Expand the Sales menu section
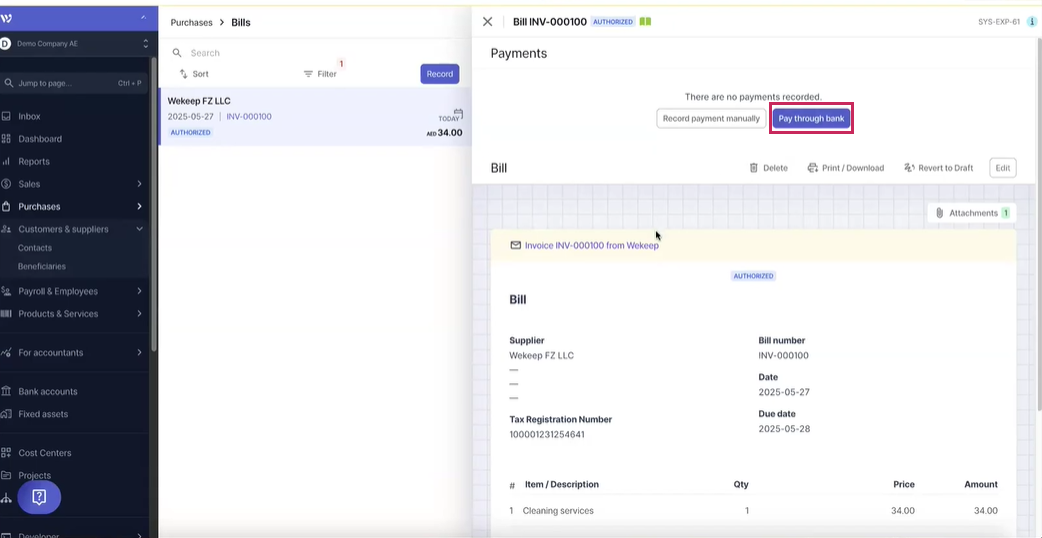Image resolution: width=1042 pixels, height=538 pixels. point(139,184)
